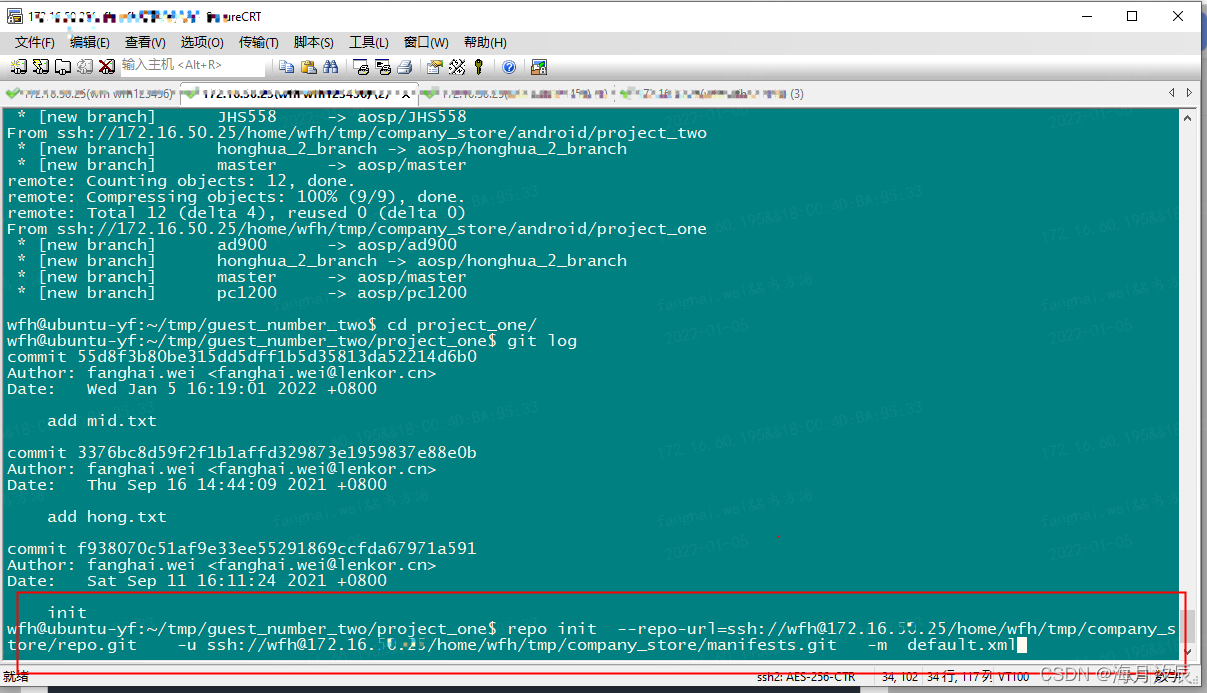Open the 文件(F) menu

point(35,42)
